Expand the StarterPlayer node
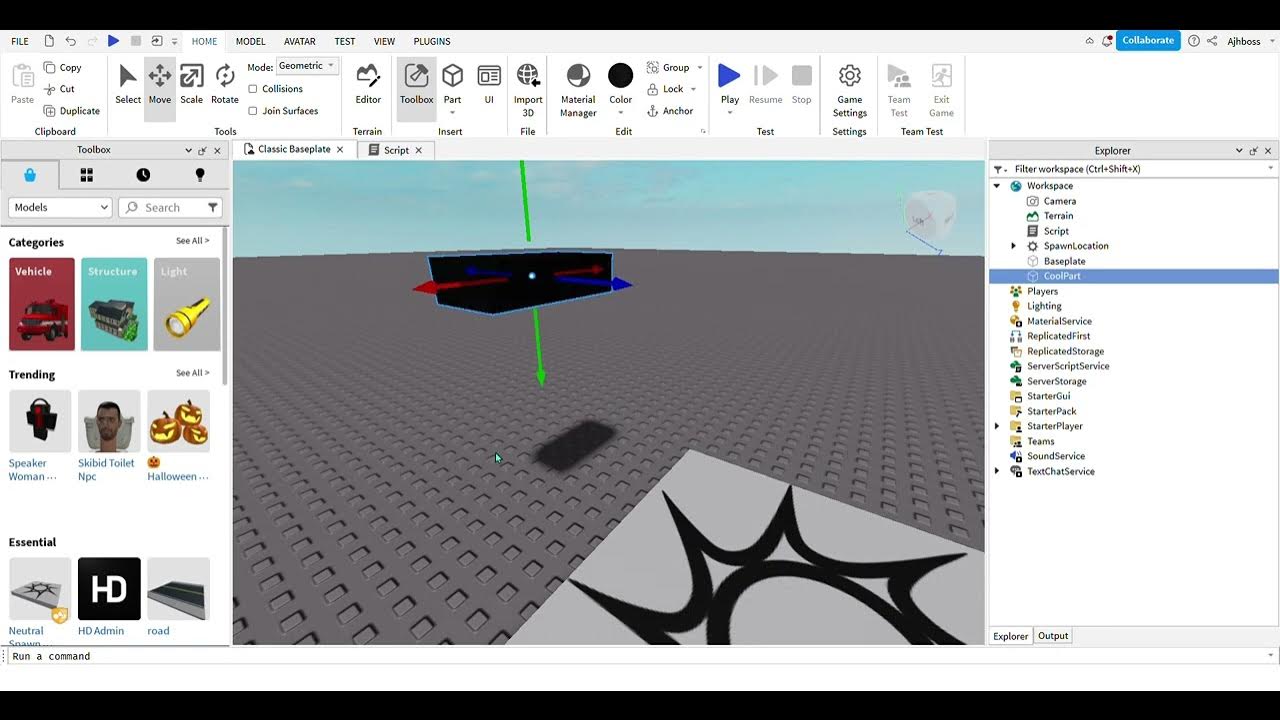1280x720 pixels. pos(997,426)
